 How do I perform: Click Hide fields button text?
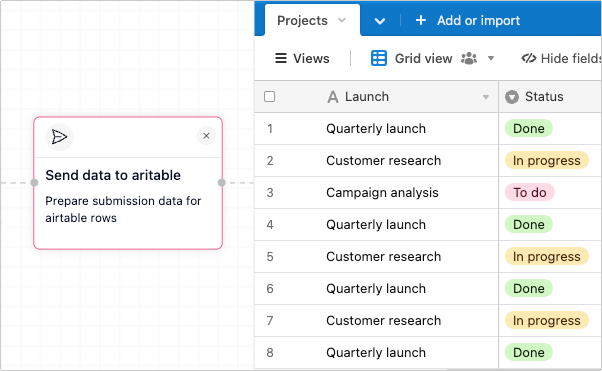[571, 58]
